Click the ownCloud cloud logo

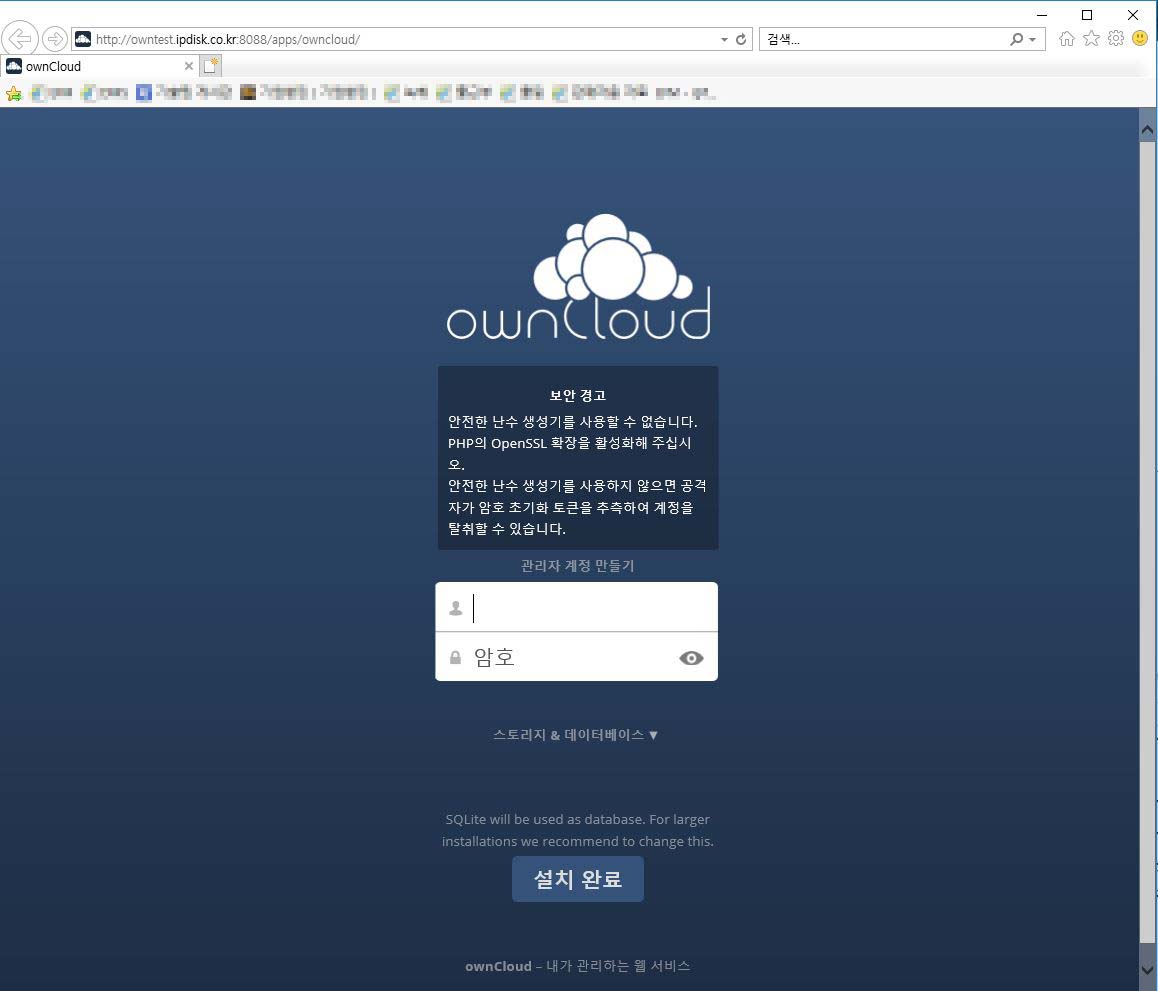click(x=578, y=277)
